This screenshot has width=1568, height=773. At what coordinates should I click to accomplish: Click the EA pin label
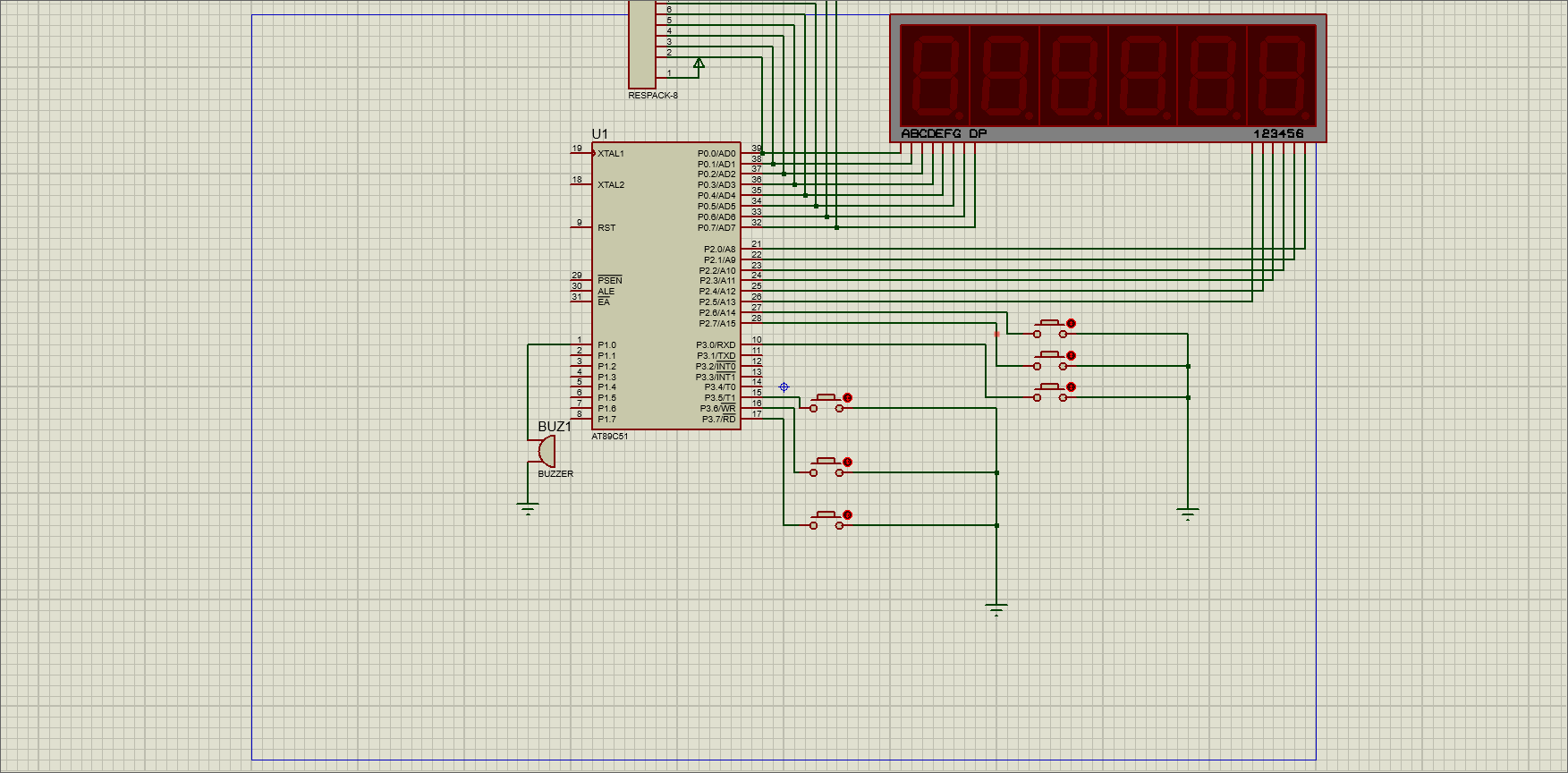pyautogui.click(x=604, y=302)
